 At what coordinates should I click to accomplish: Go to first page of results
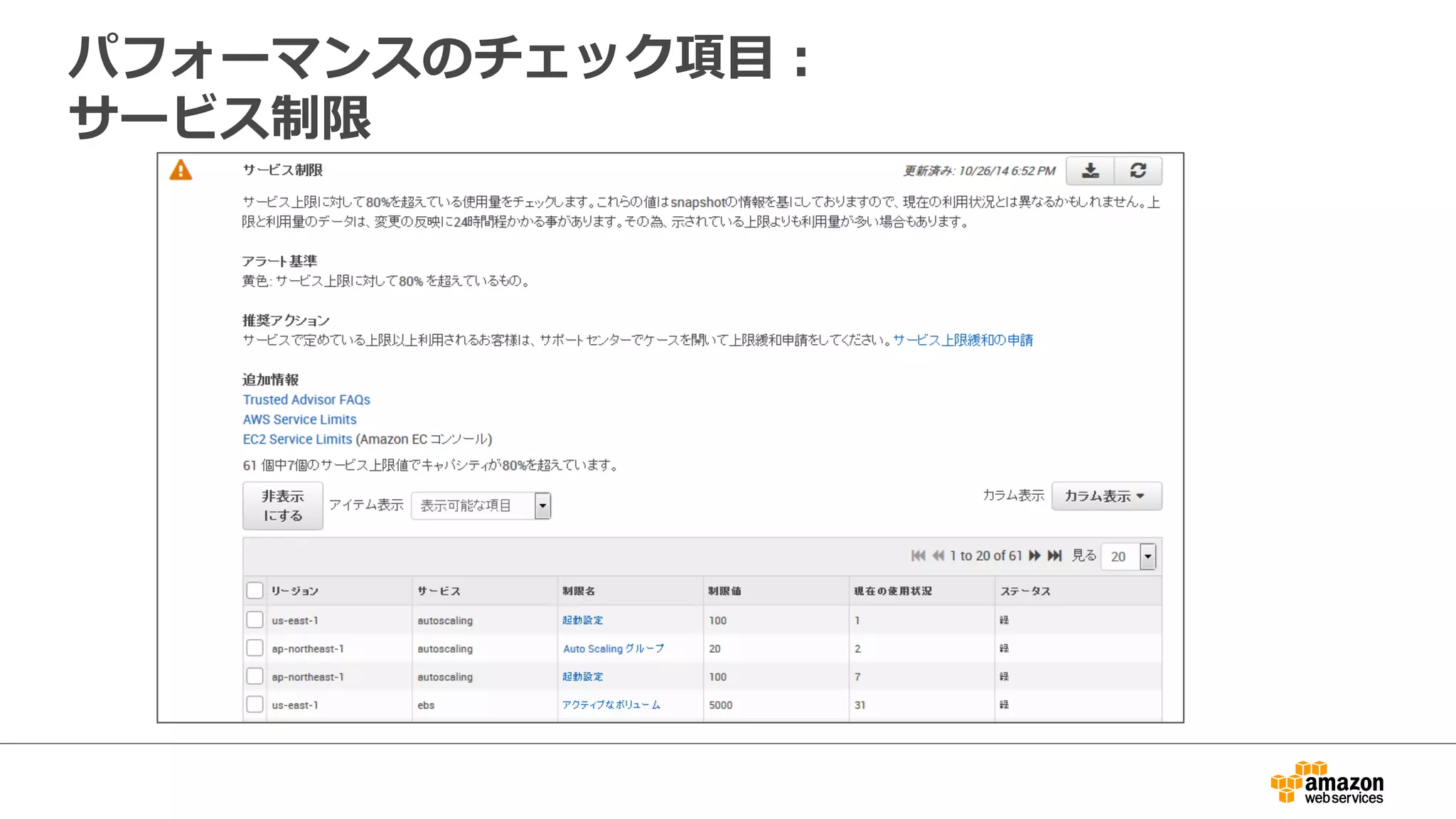coord(918,556)
